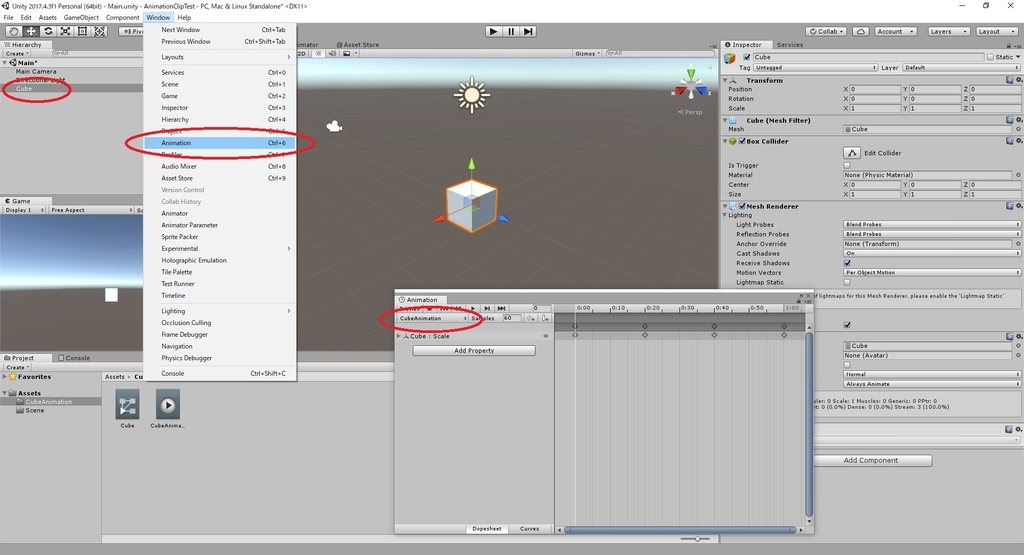Click Mesh field object picker circle
The width and height of the screenshot is (1024, 555).
(x=1018, y=129)
